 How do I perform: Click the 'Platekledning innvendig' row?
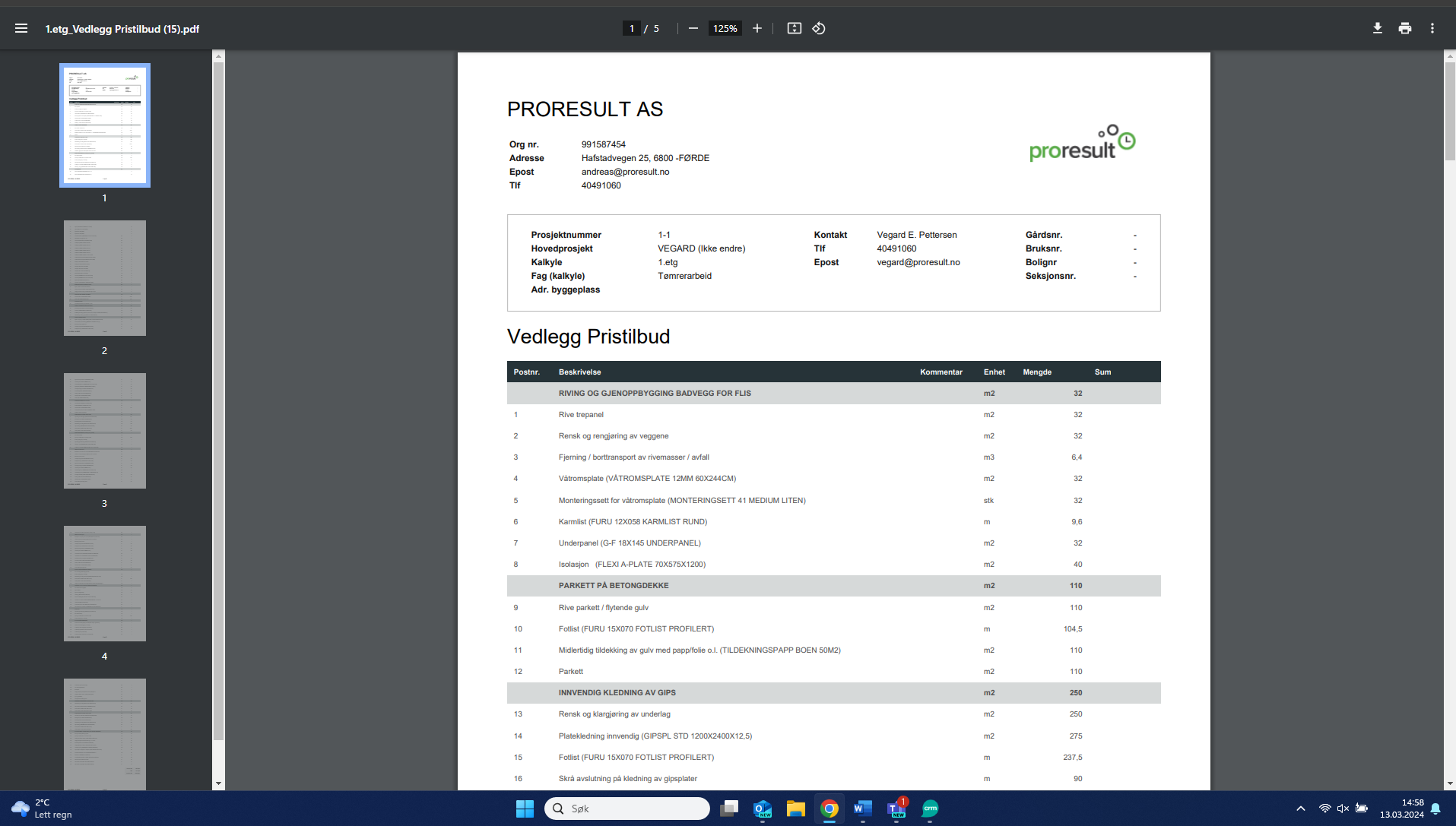(834, 736)
